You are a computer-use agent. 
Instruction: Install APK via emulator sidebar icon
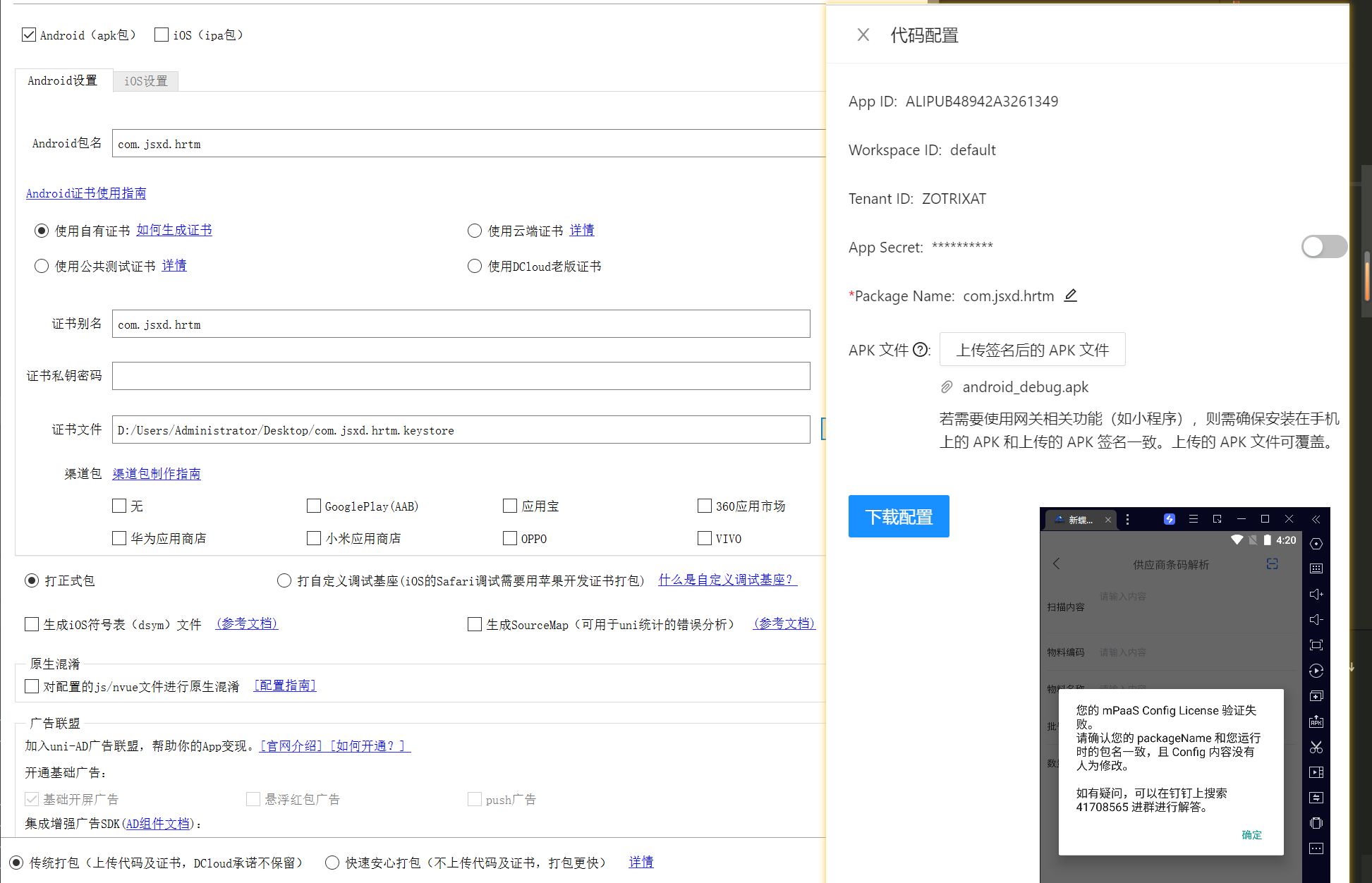click(1316, 721)
